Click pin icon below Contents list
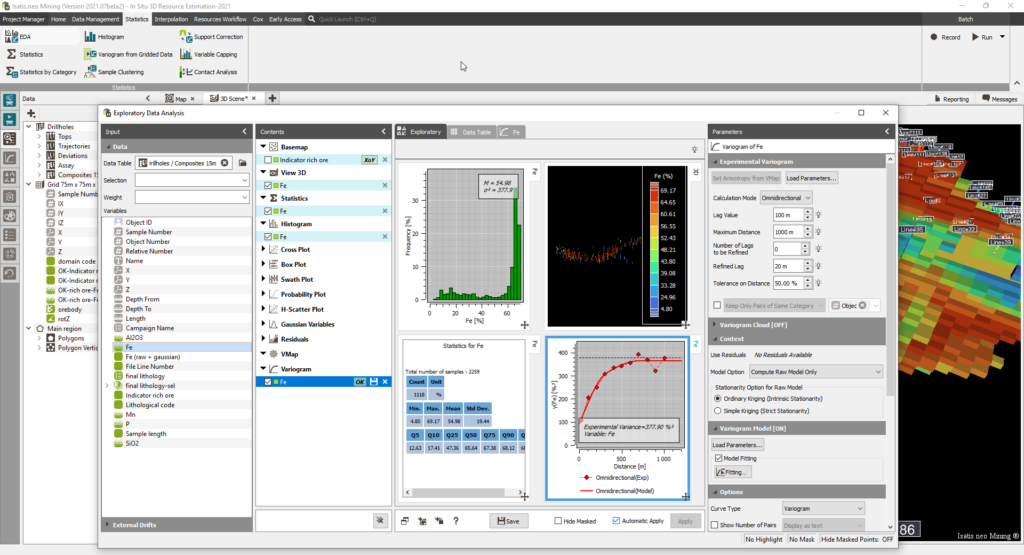Screen dimensions: 1024x555 [380, 520]
